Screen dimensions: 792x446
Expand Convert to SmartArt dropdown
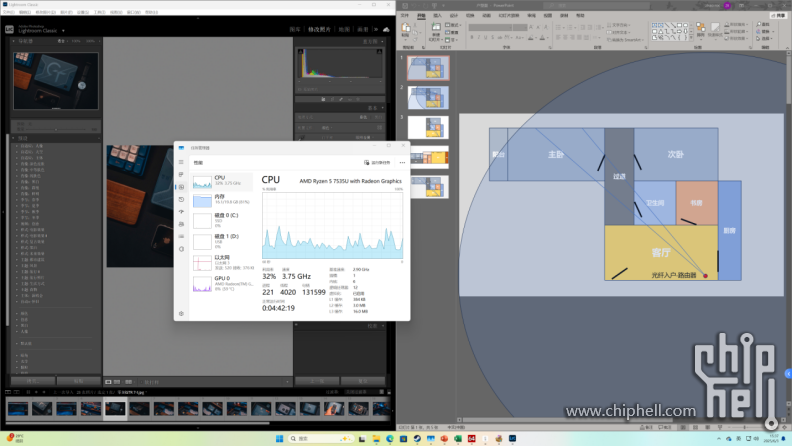pos(642,39)
